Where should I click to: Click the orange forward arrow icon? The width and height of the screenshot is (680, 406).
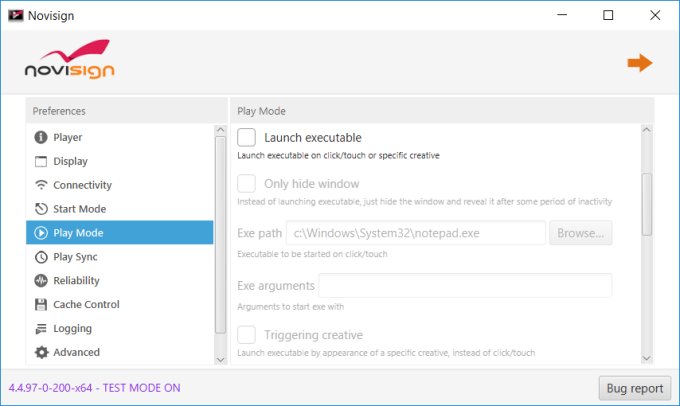point(640,63)
